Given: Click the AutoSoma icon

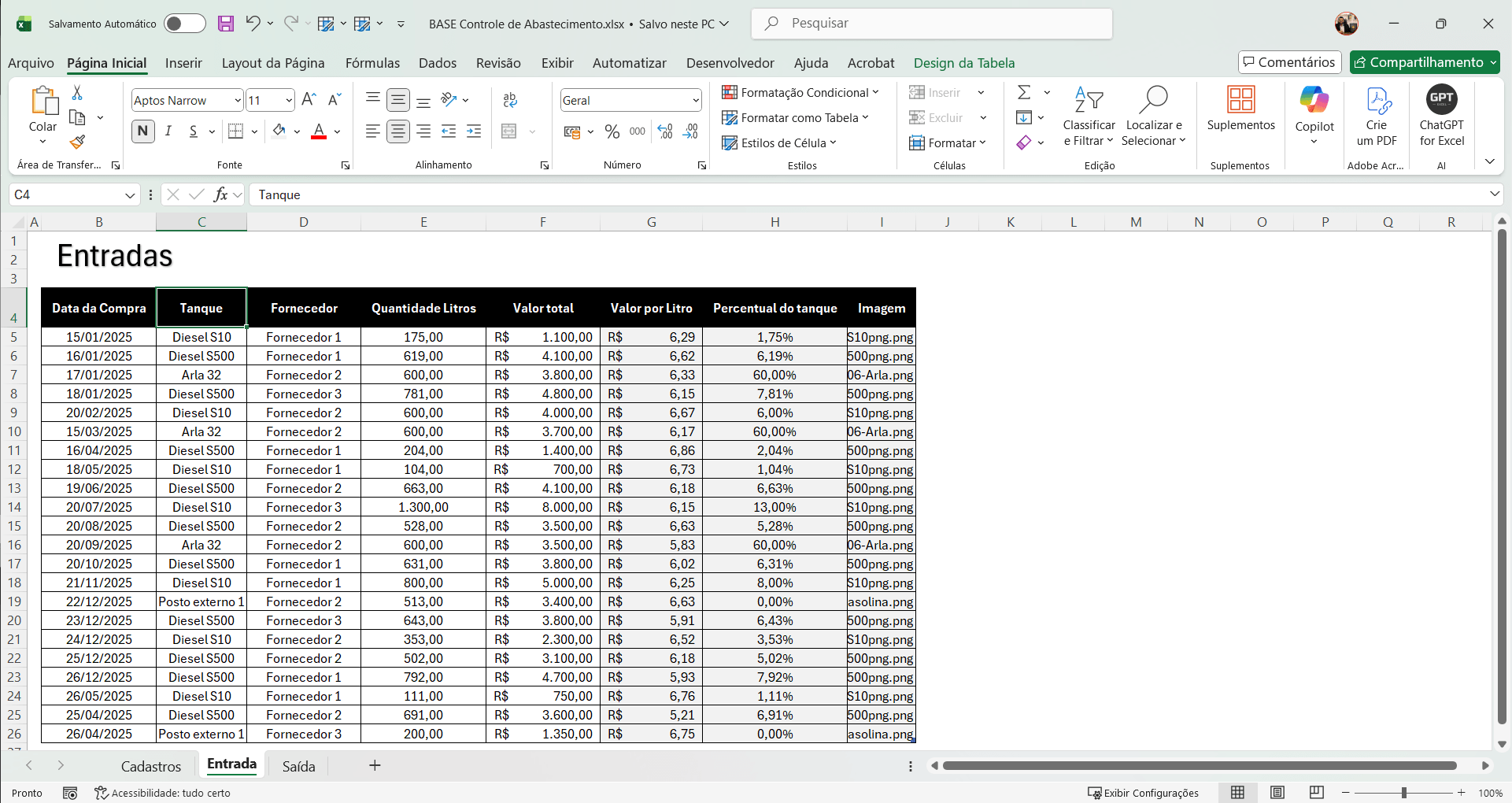Looking at the screenshot, I should [x=1024, y=92].
